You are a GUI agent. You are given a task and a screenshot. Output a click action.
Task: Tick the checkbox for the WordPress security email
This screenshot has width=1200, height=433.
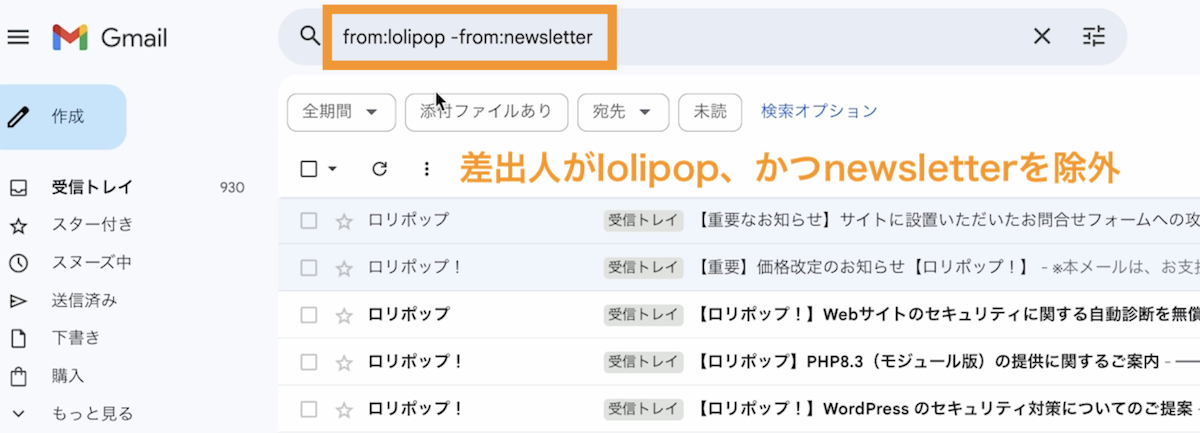(x=309, y=409)
